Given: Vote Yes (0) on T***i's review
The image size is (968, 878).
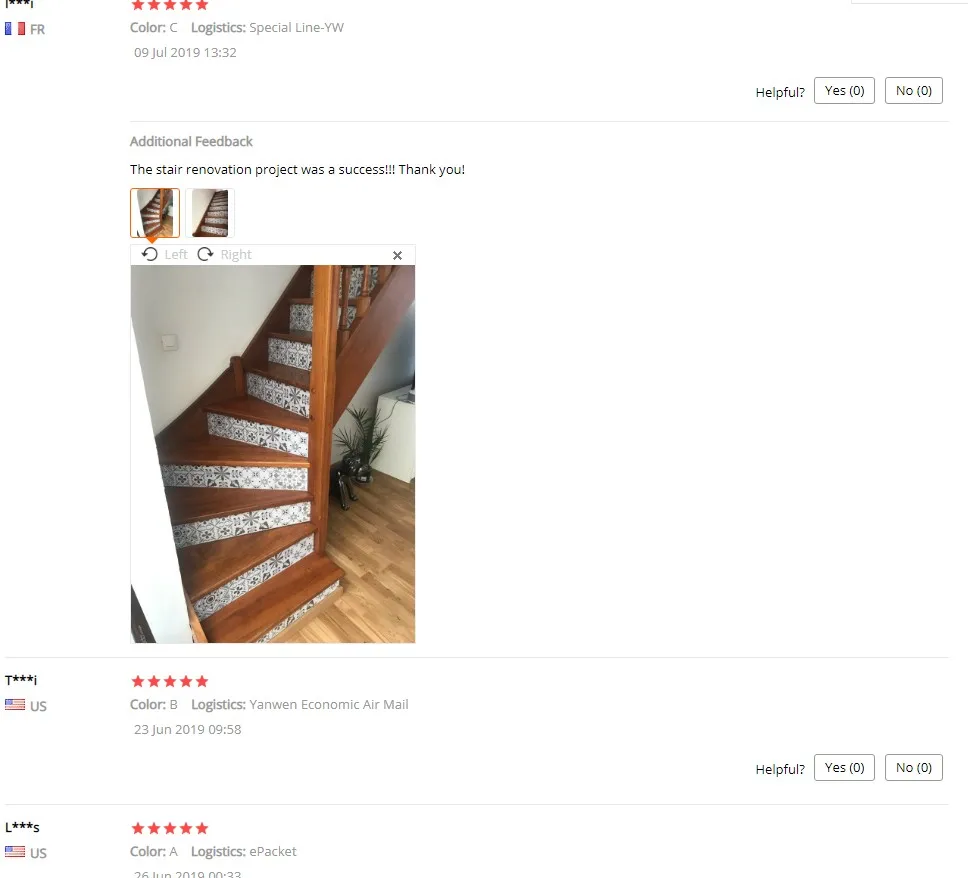Looking at the screenshot, I should pyautogui.click(x=844, y=767).
